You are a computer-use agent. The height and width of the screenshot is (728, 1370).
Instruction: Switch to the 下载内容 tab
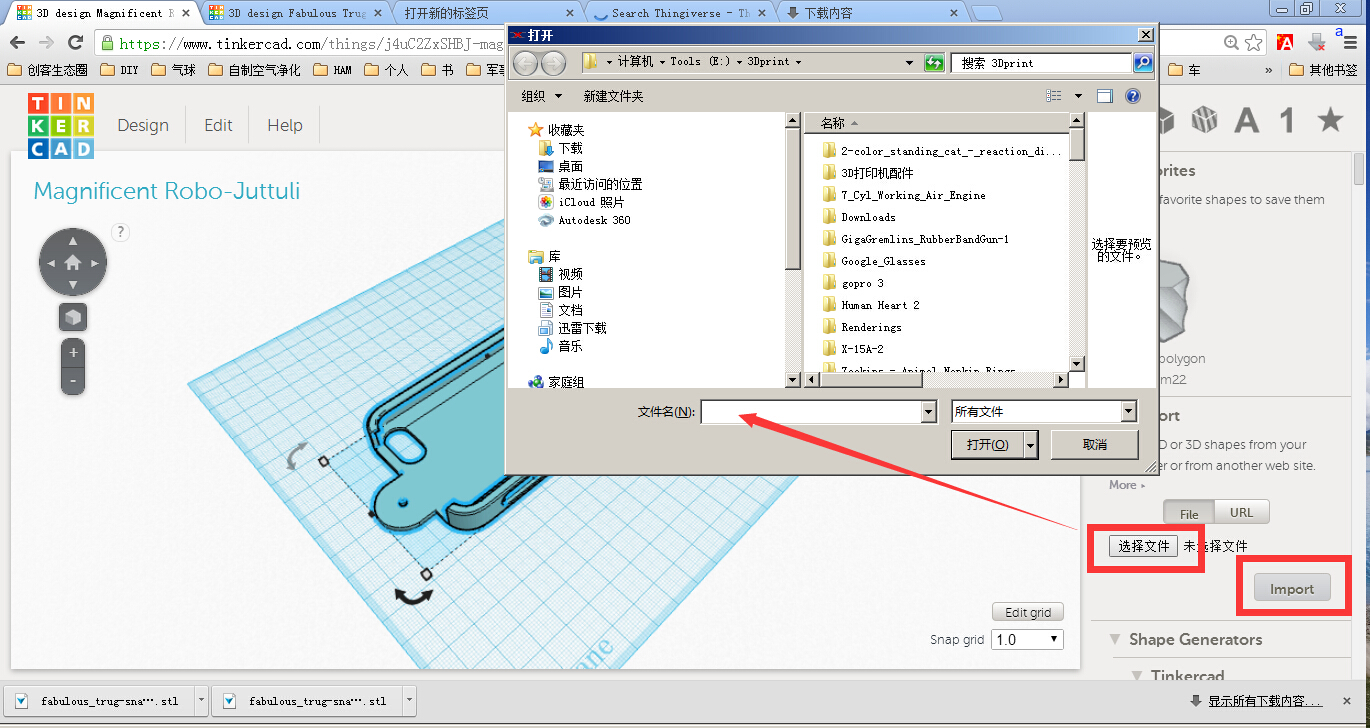tap(872, 13)
